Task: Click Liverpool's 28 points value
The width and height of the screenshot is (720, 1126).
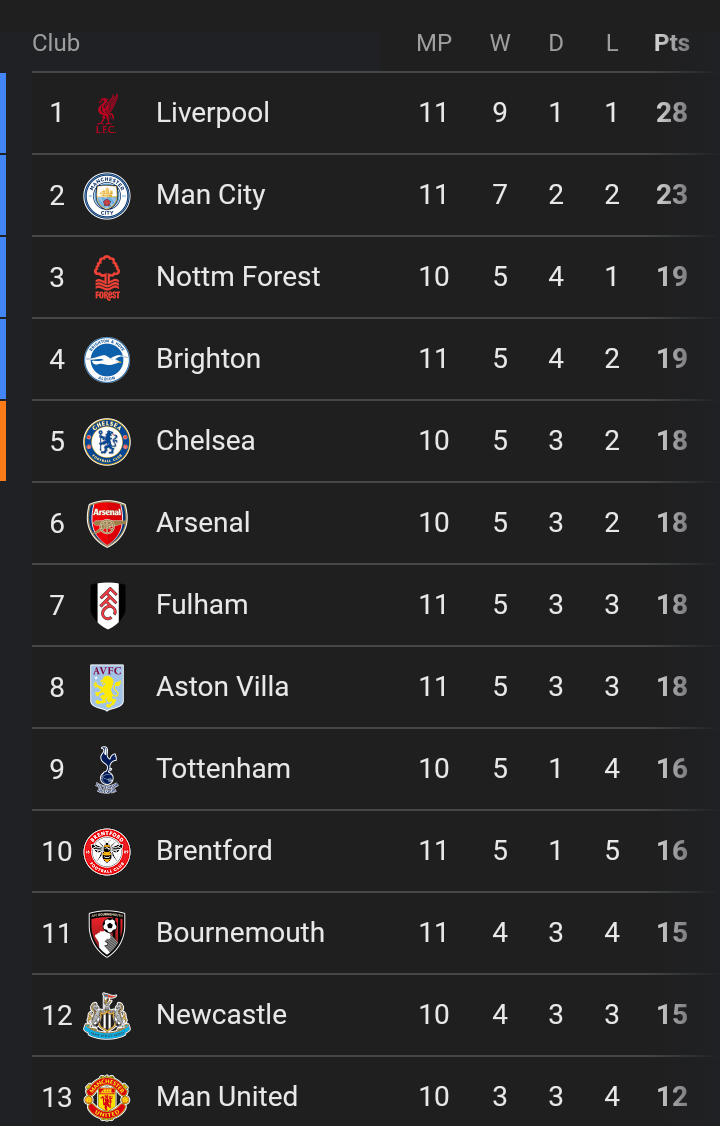Action: pos(671,112)
